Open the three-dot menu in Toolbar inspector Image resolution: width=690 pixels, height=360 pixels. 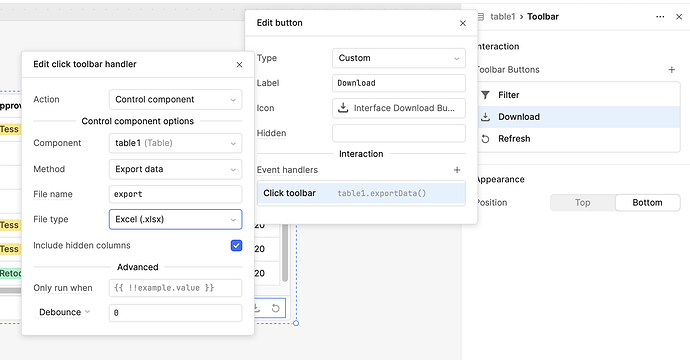point(660,17)
